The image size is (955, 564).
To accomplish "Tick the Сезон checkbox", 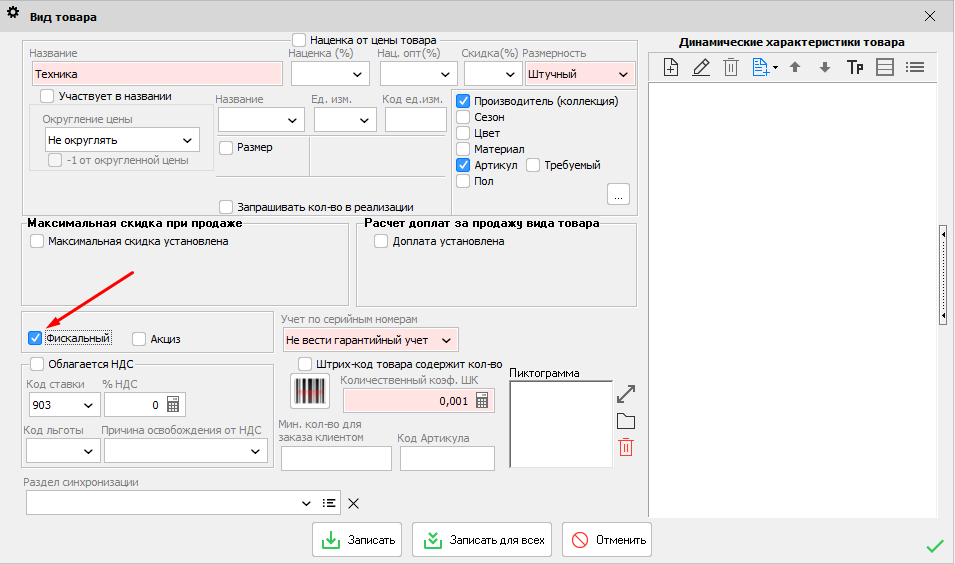I will [x=463, y=117].
